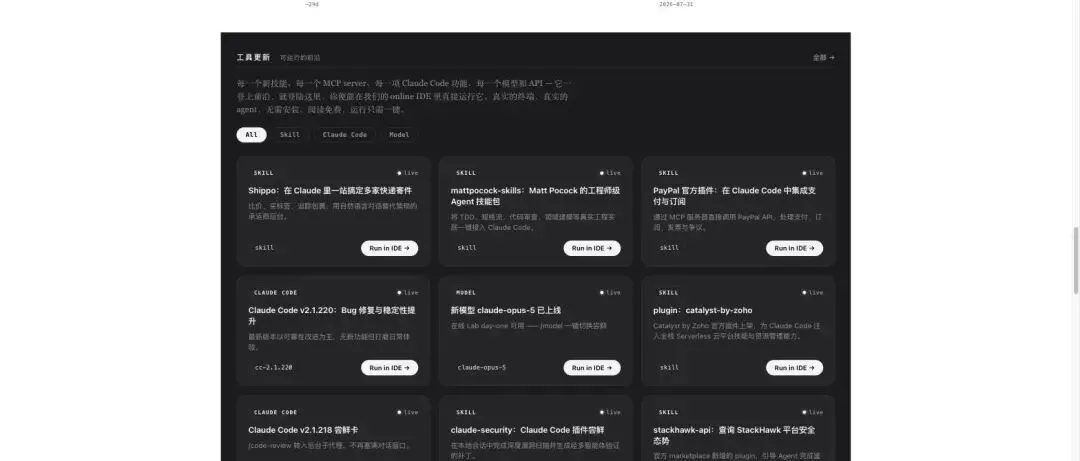The height and width of the screenshot is (461, 1080).
Task: Click live indicator on mattpocock-skills card
Action: (x=610, y=173)
